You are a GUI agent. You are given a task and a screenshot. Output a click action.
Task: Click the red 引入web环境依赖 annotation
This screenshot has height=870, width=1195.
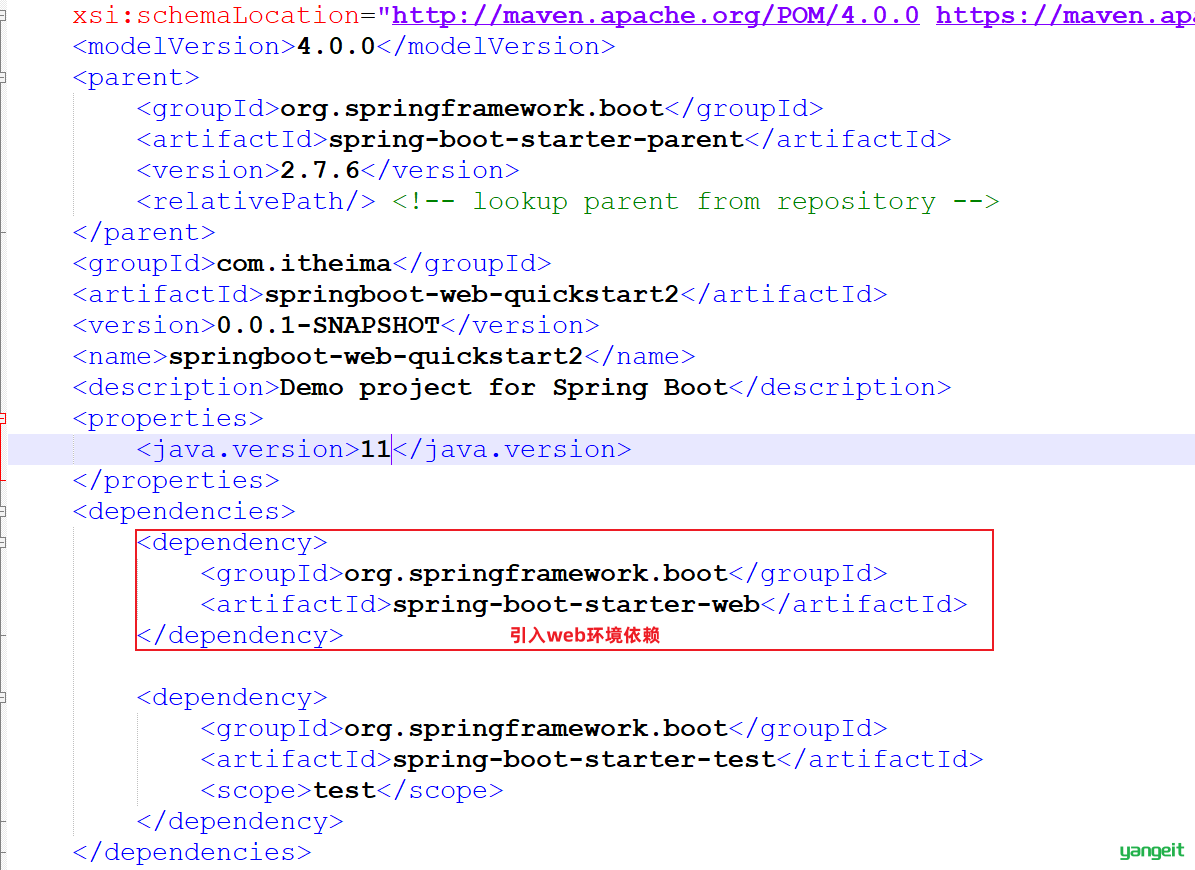585,635
